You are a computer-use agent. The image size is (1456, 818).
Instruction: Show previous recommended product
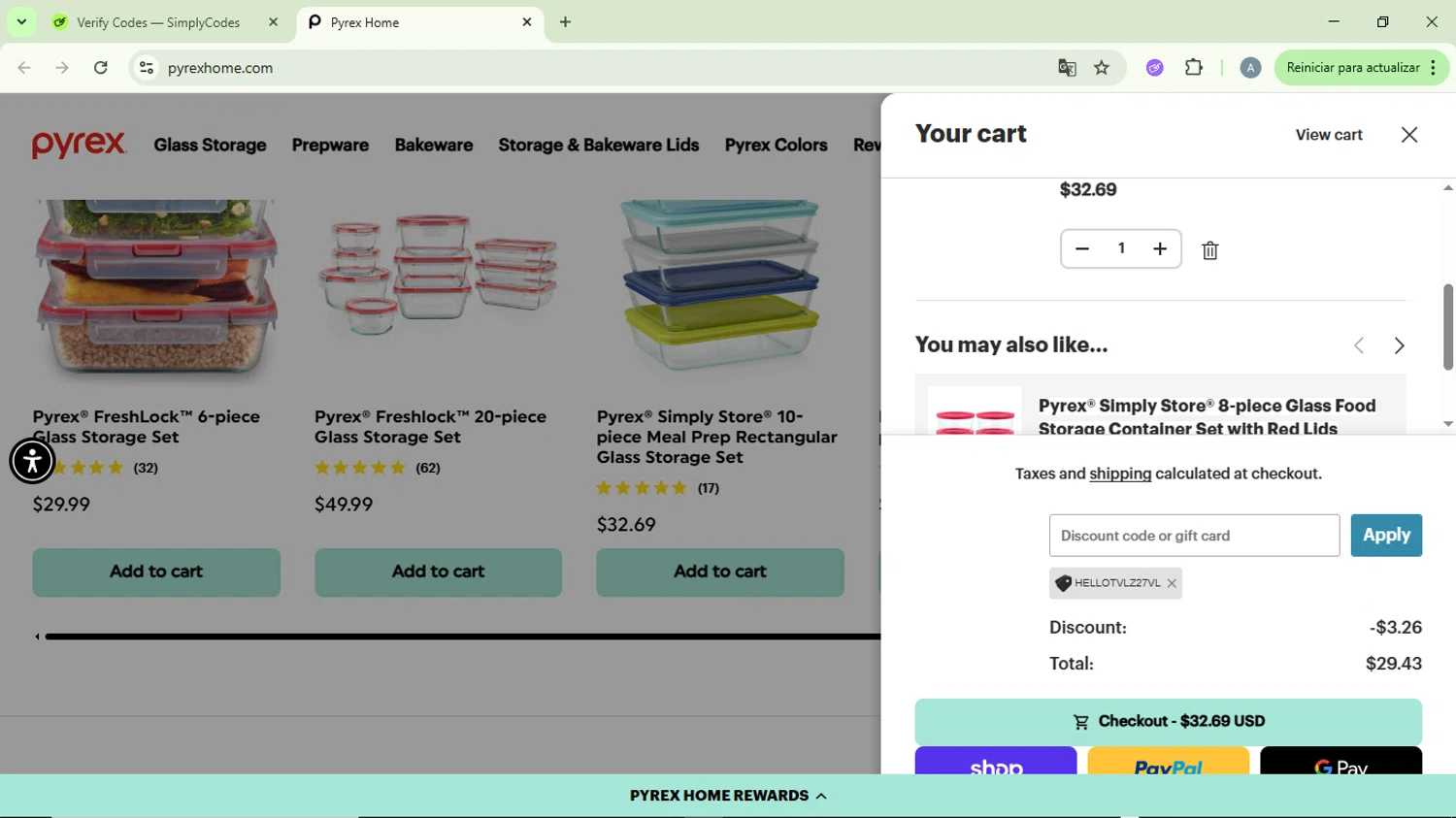(x=1359, y=345)
